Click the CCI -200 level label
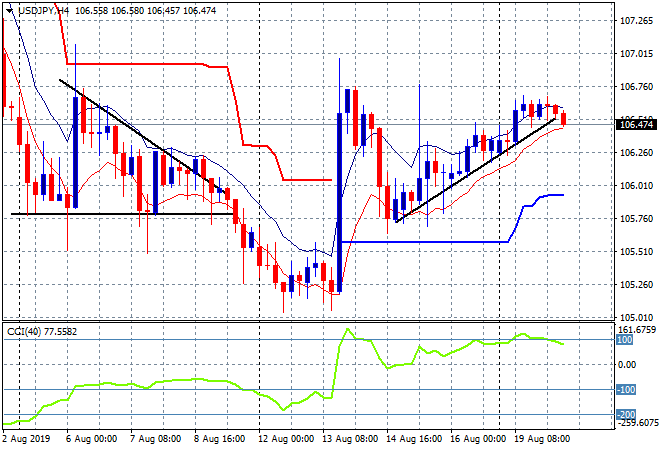Image resolution: width=660 pixels, height=450 pixels. click(x=626, y=415)
